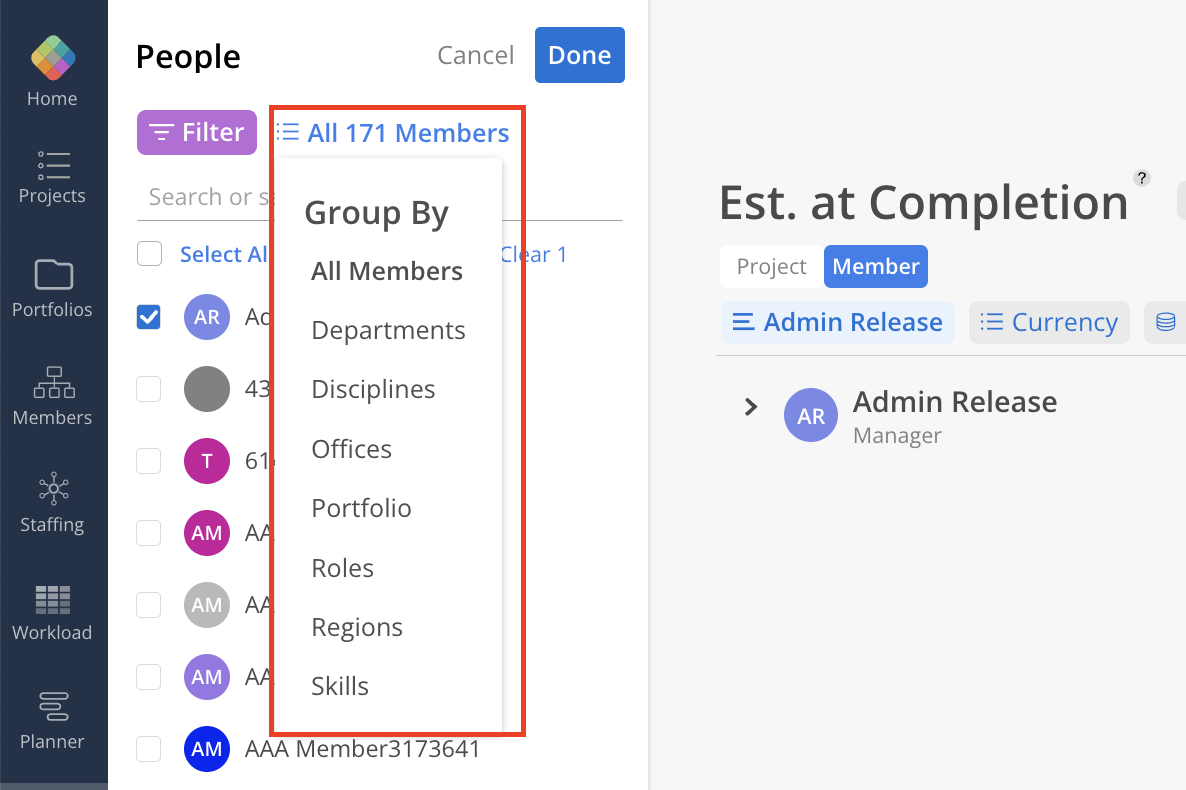Open the Members org chart icon
This screenshot has height=790, width=1186.
coord(53,383)
